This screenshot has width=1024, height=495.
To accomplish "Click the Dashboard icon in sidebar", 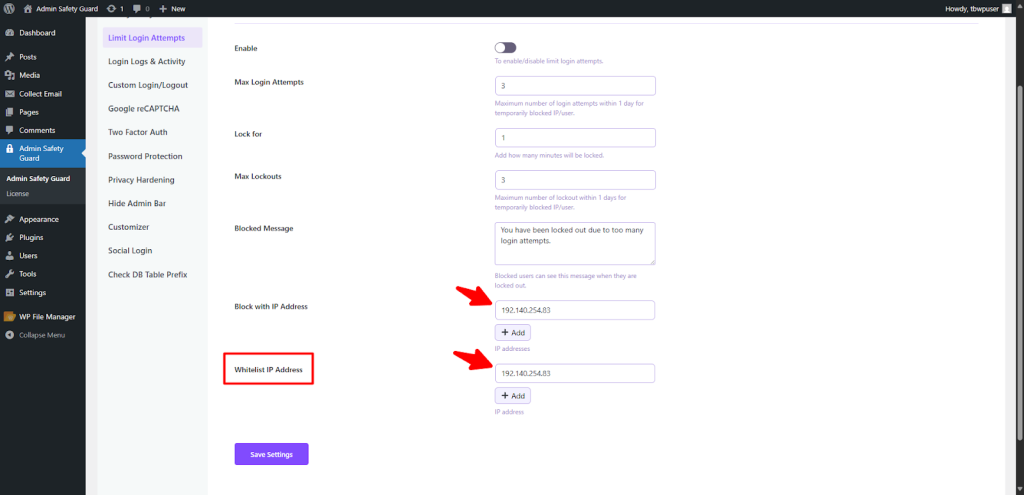I will coord(9,33).
